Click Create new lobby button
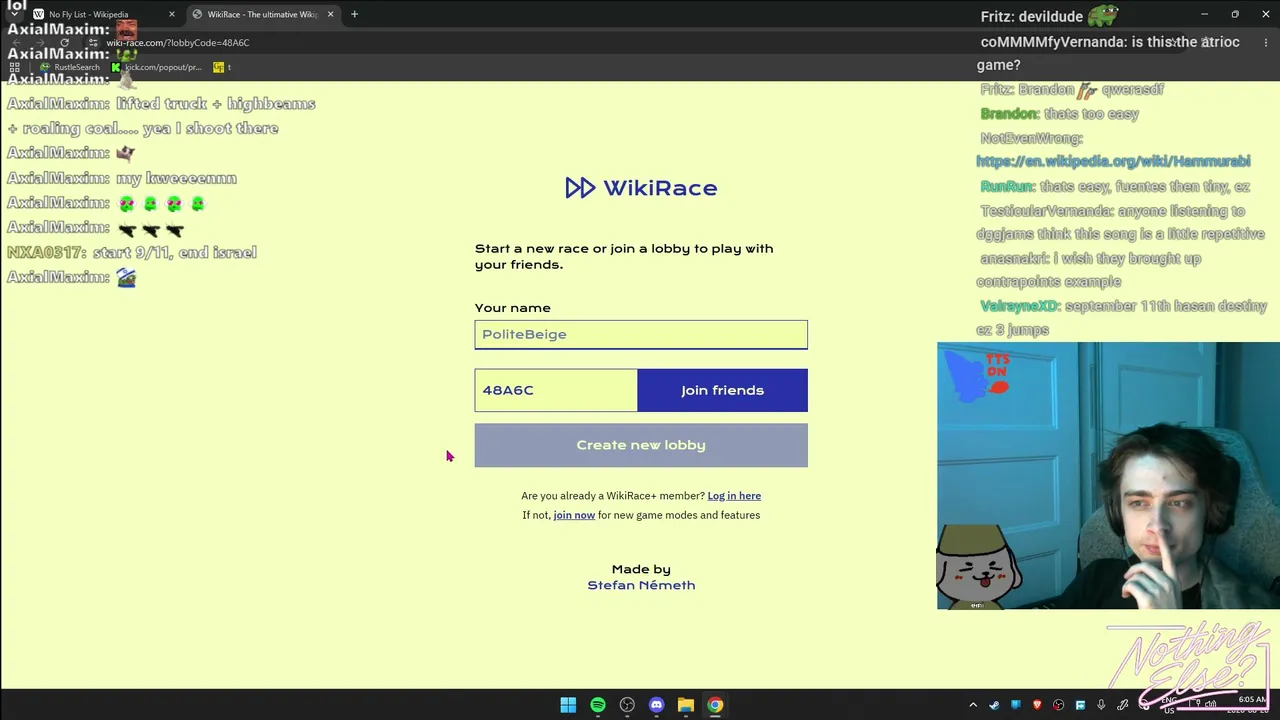This screenshot has height=720, width=1280. click(641, 445)
